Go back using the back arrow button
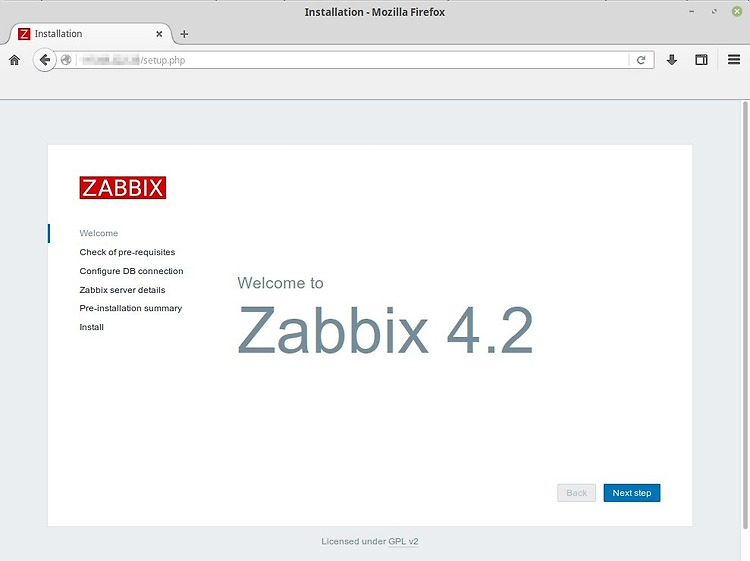Image resolution: width=750 pixels, height=561 pixels. (44, 60)
